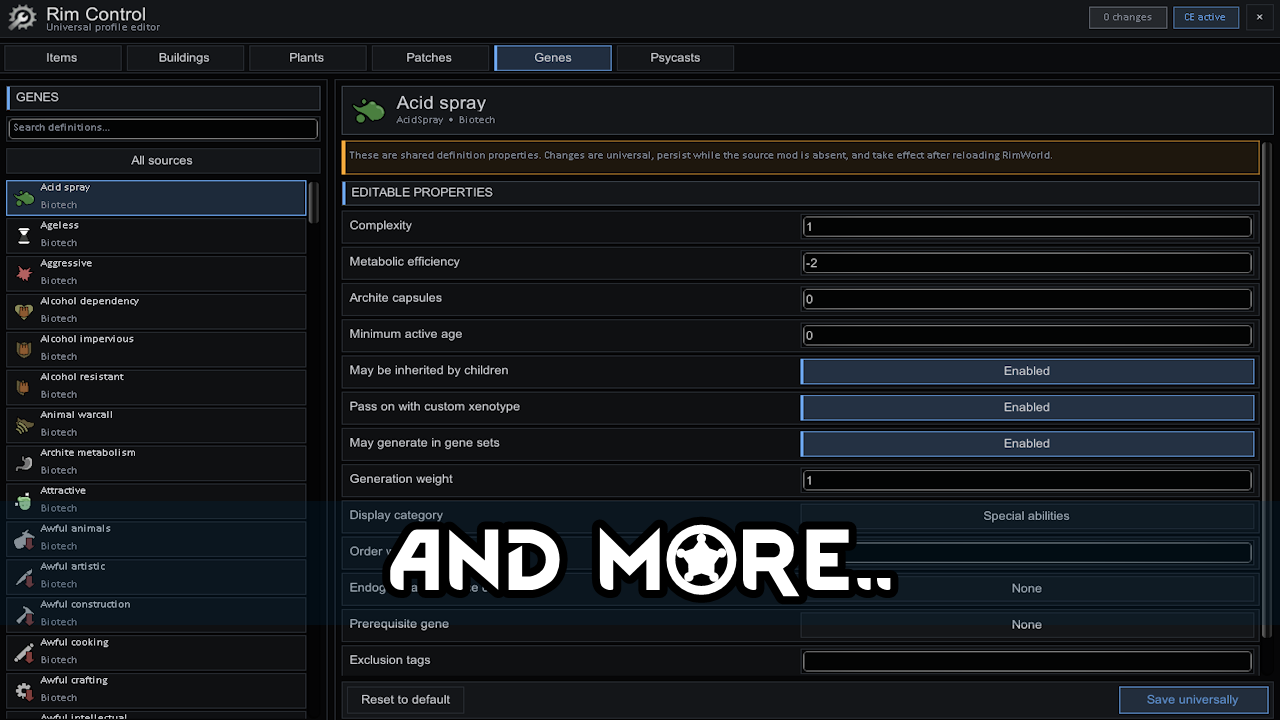Select the Animal warcall gene row

click(156, 425)
